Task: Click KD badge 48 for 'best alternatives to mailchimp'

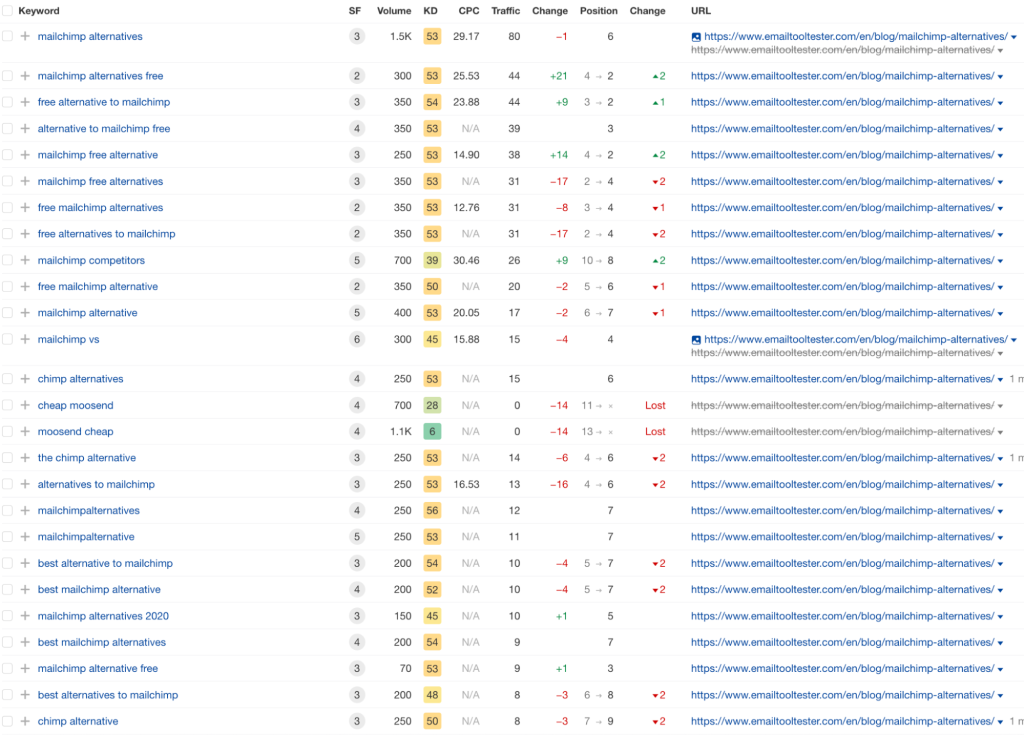Action: (432, 694)
